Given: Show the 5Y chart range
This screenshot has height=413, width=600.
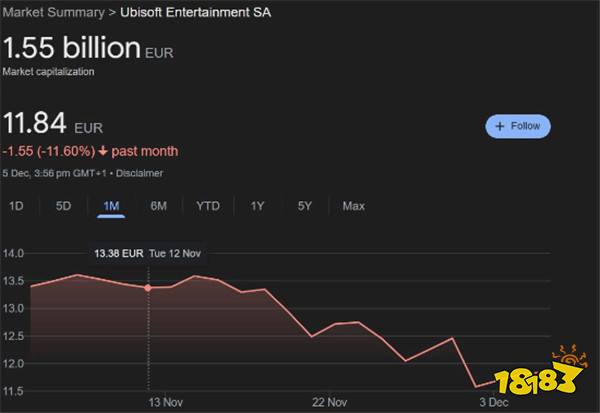Looking at the screenshot, I should point(305,206).
